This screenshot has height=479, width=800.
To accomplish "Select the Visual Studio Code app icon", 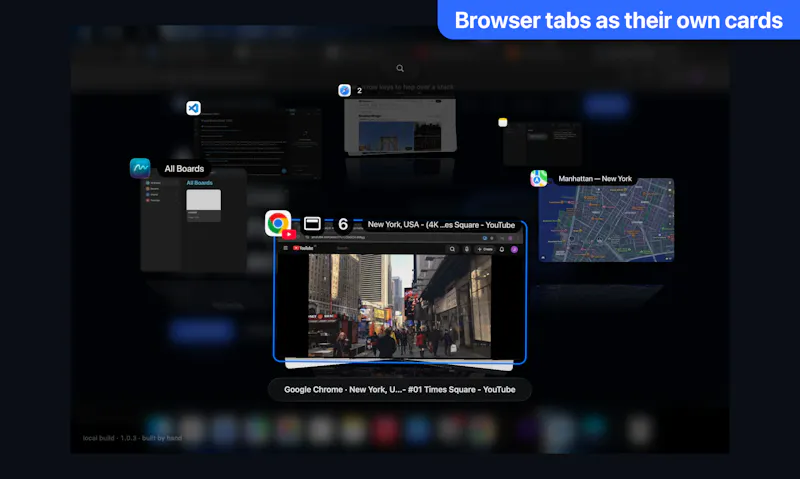I will [193, 108].
